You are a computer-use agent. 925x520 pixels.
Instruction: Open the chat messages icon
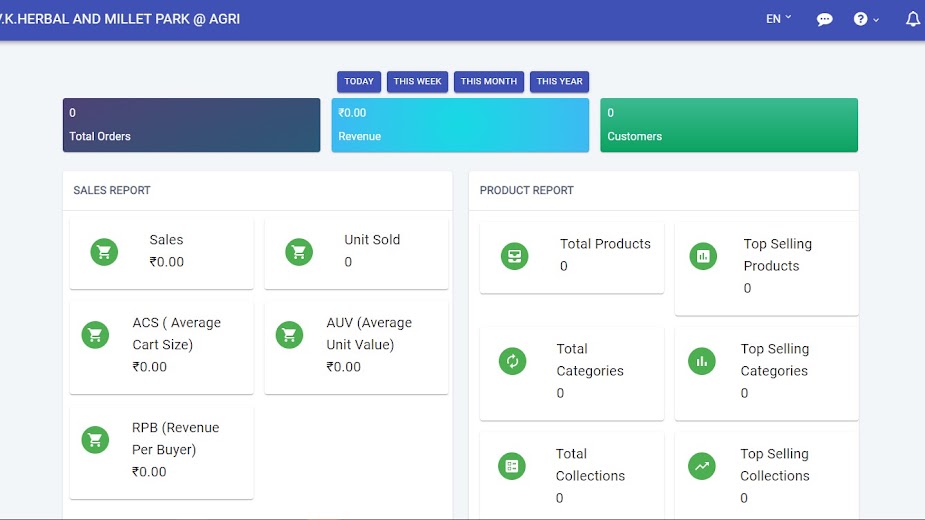click(824, 19)
